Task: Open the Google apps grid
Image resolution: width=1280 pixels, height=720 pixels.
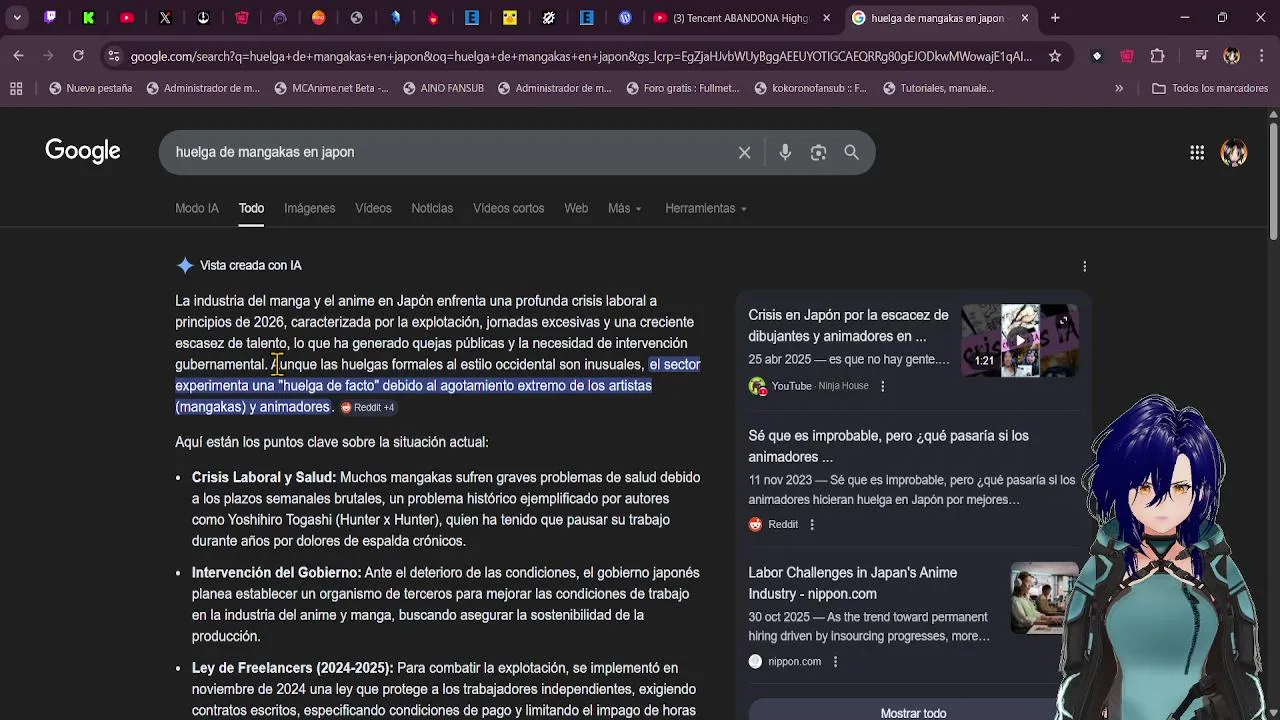Action: (x=1197, y=152)
